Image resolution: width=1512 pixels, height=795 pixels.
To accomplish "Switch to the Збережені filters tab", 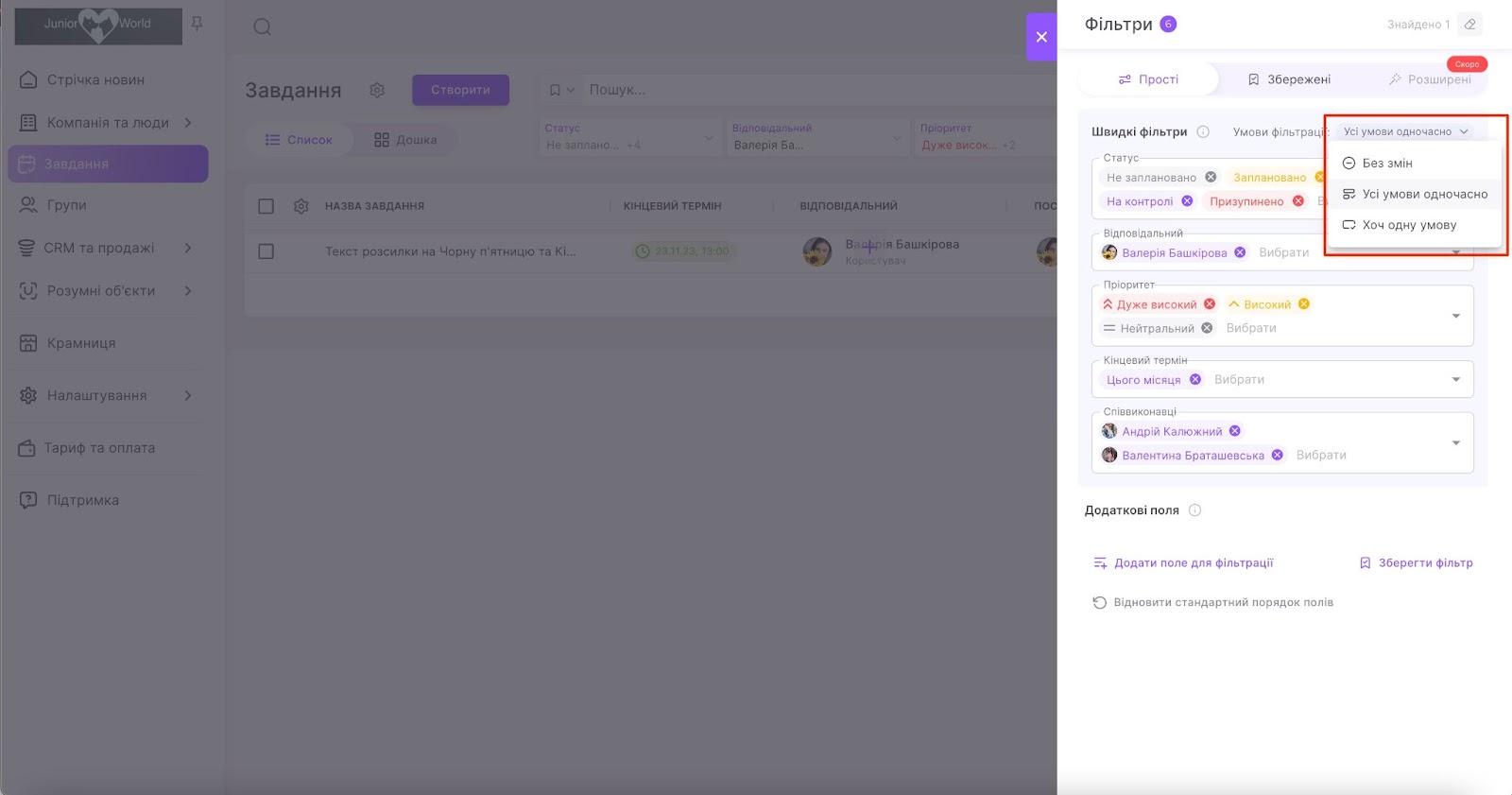I will click(x=1289, y=79).
